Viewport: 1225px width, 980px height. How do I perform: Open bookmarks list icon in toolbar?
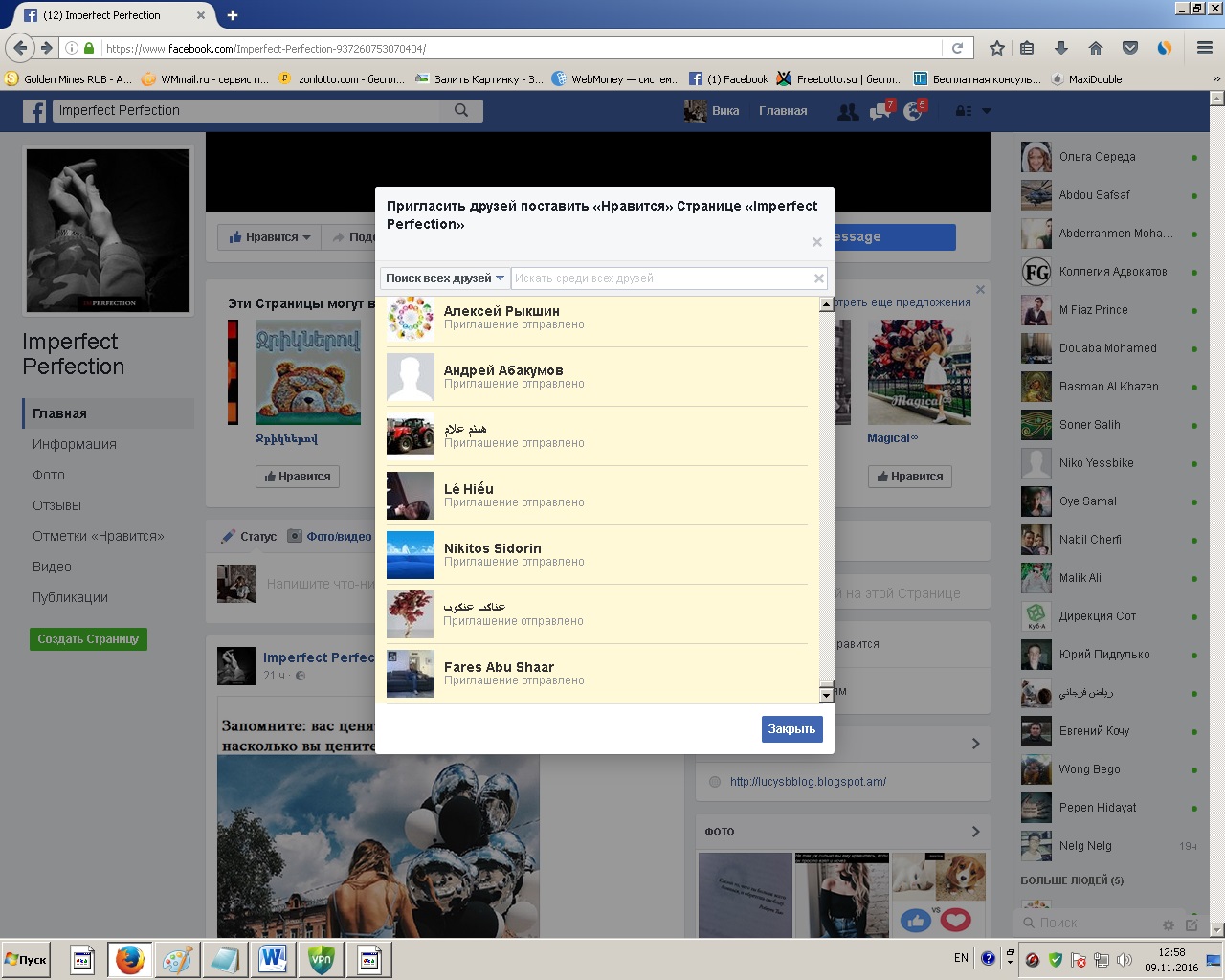[x=1027, y=48]
